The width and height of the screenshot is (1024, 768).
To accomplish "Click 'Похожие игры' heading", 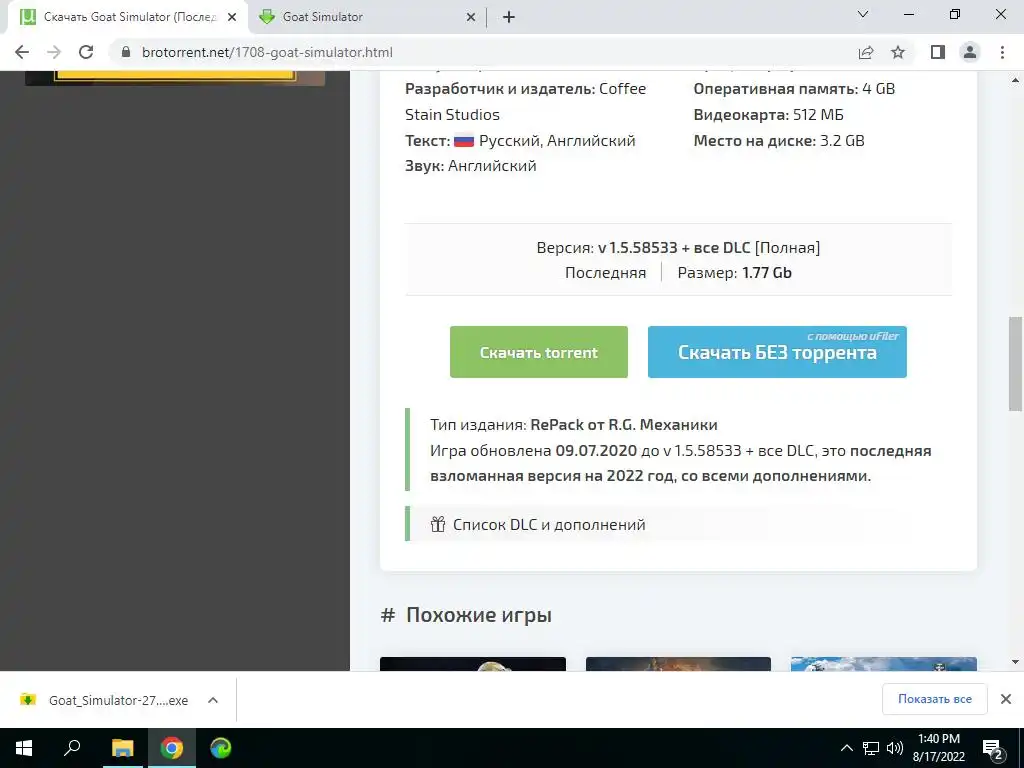I will click(479, 615).
